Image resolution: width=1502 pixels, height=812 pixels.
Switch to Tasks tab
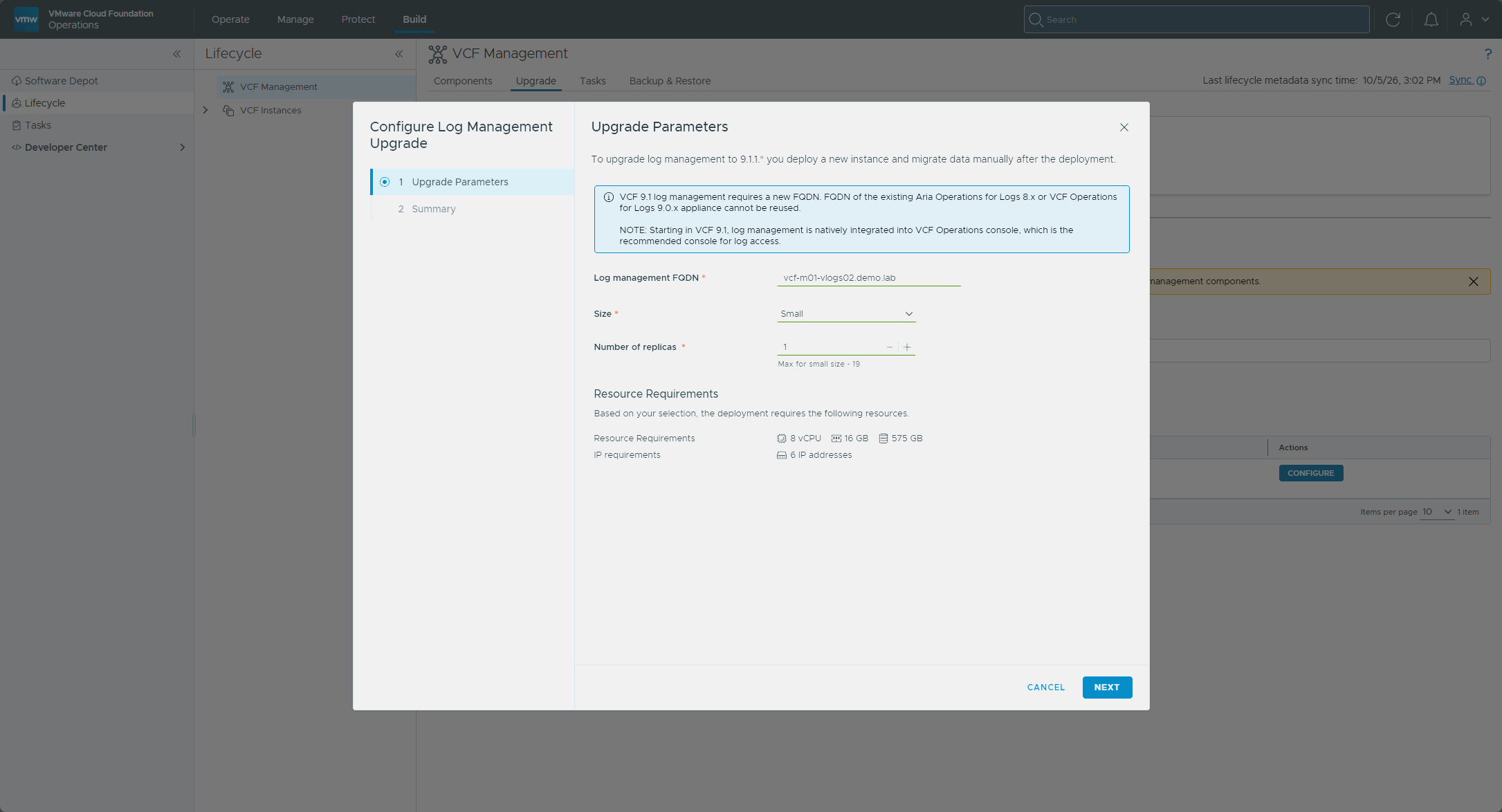[x=593, y=81]
